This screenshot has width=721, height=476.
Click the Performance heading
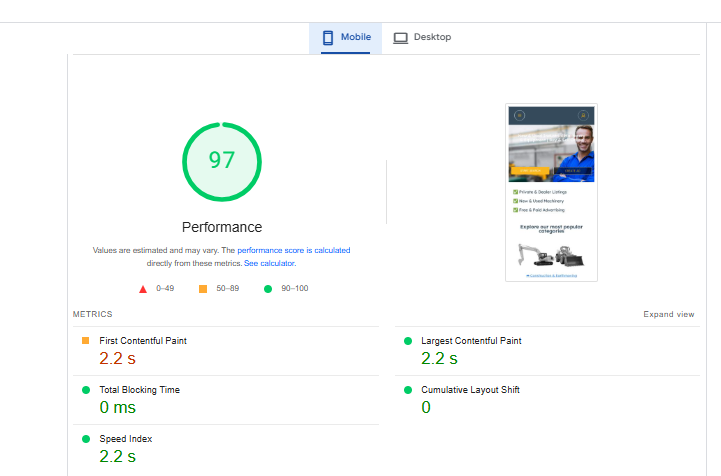point(222,227)
